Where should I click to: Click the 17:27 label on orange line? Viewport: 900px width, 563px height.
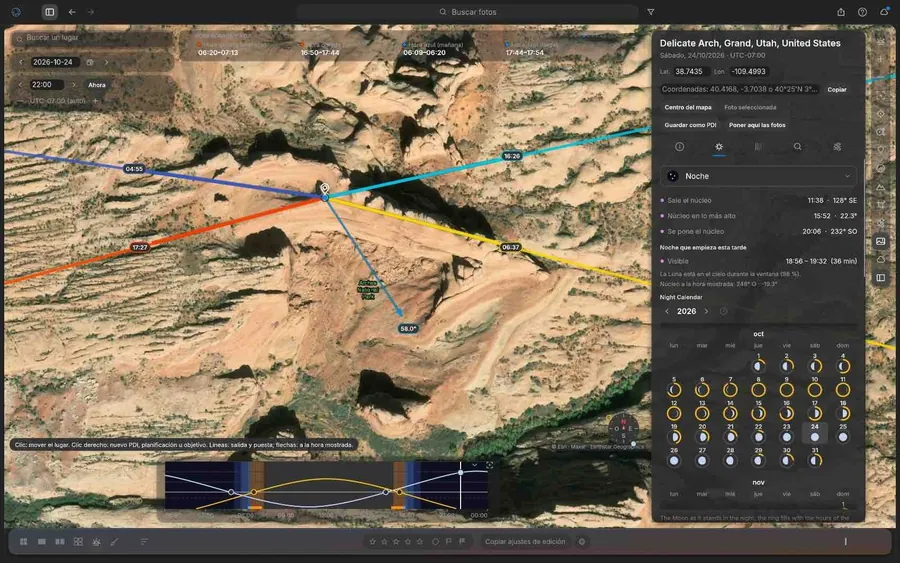(x=140, y=247)
